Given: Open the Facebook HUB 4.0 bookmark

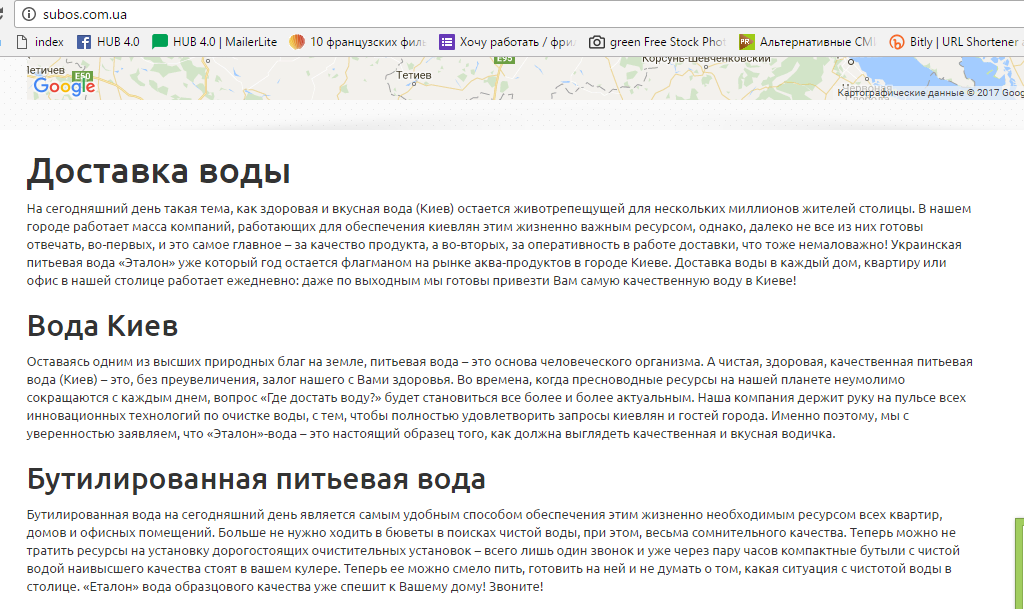Looking at the screenshot, I should pos(108,42).
